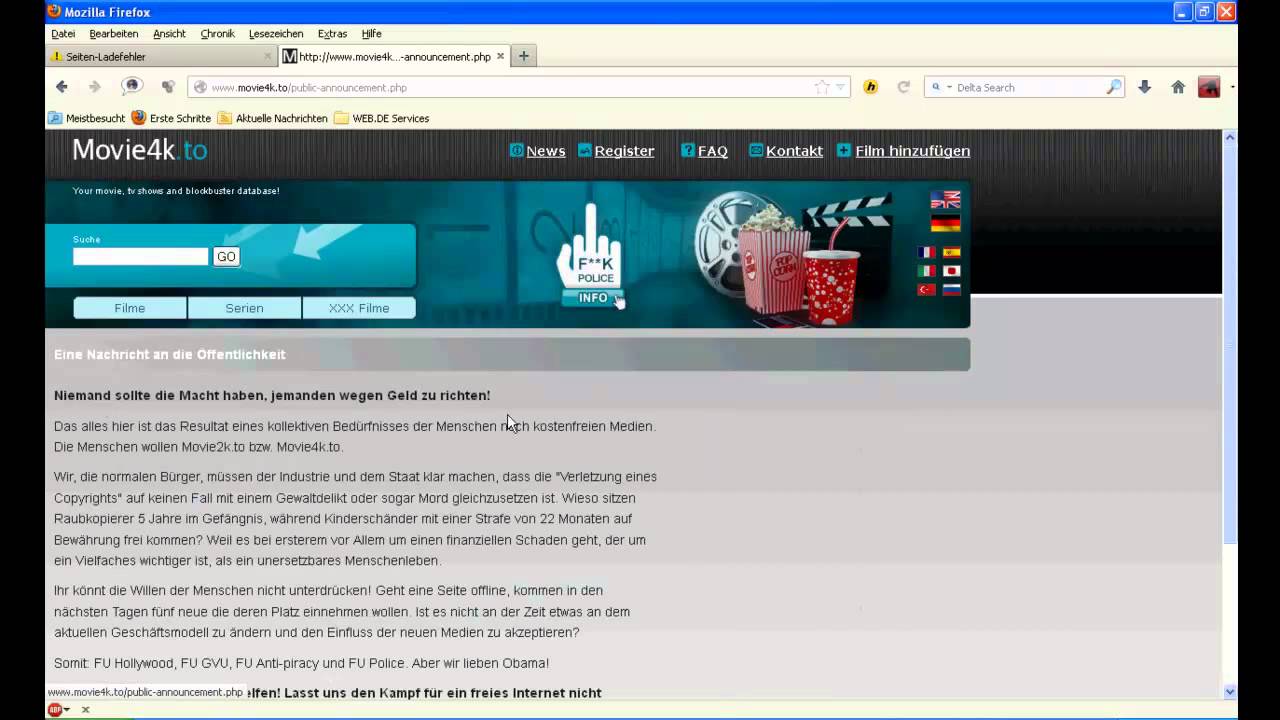Switch language with the Spanish flag
The height and width of the screenshot is (720, 1280).
[x=952, y=253]
